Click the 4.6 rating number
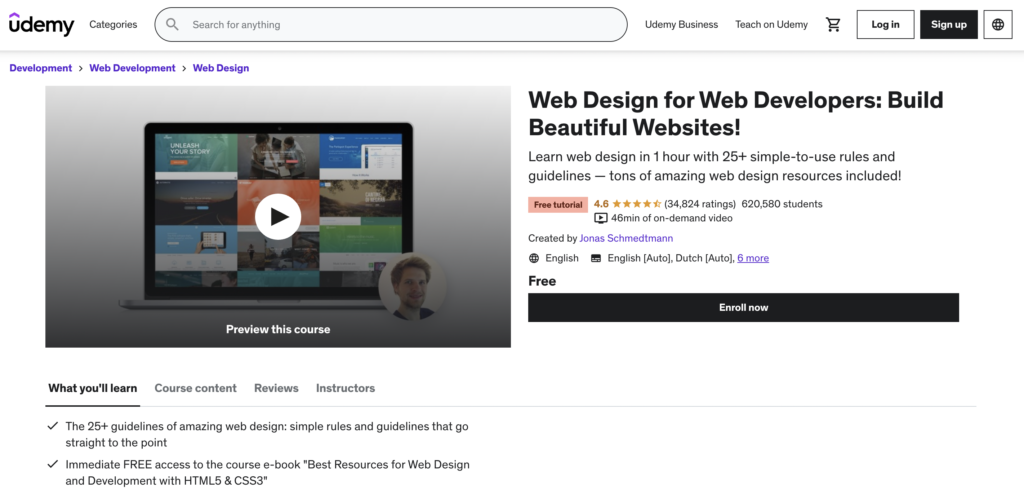This screenshot has height=494, width=1024. [x=601, y=204]
